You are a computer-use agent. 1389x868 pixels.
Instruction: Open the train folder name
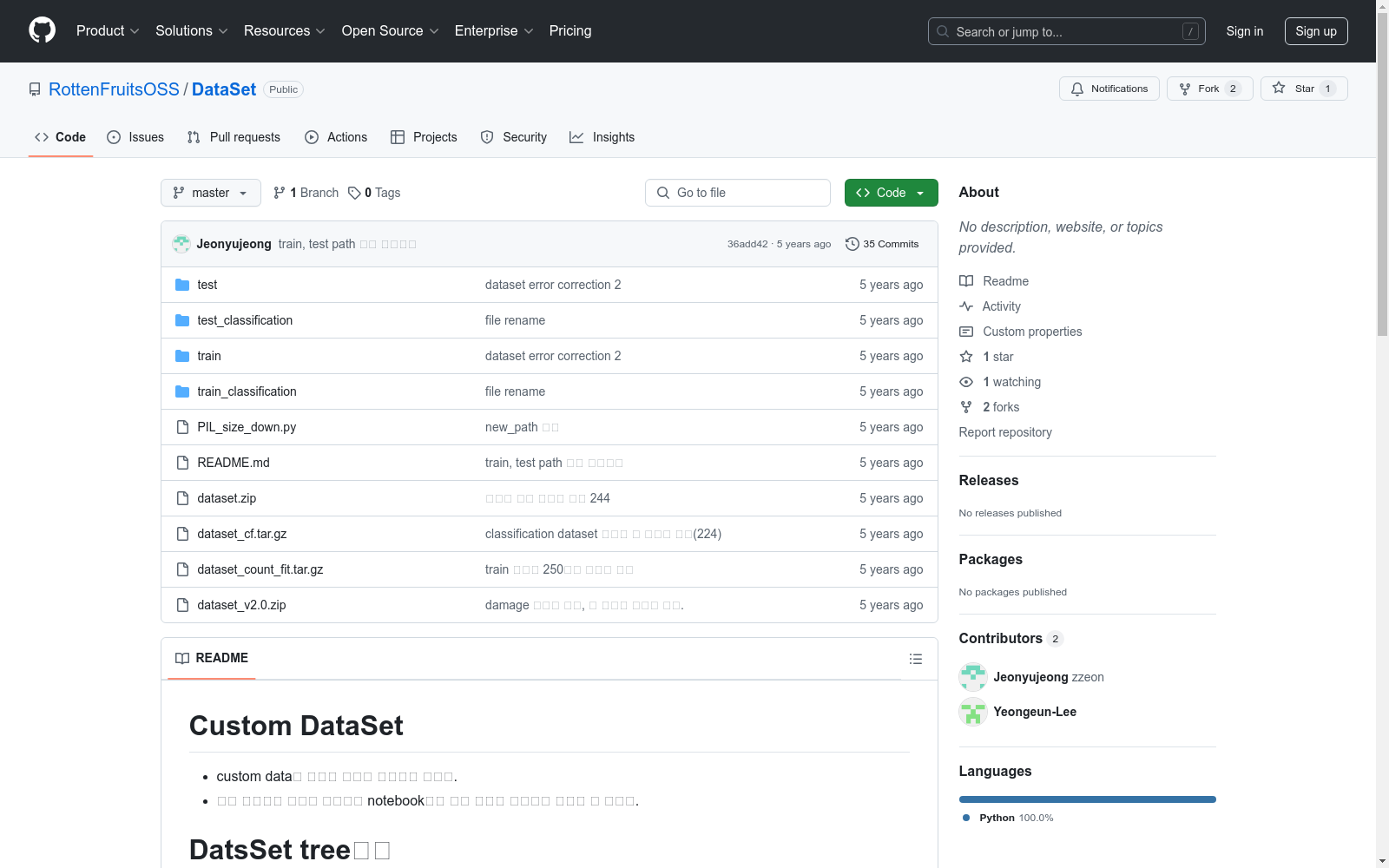[x=209, y=356]
